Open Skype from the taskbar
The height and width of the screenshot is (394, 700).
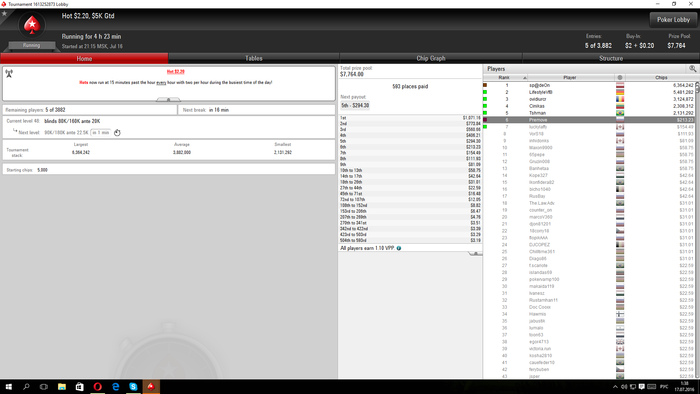pyautogui.click(x=133, y=387)
